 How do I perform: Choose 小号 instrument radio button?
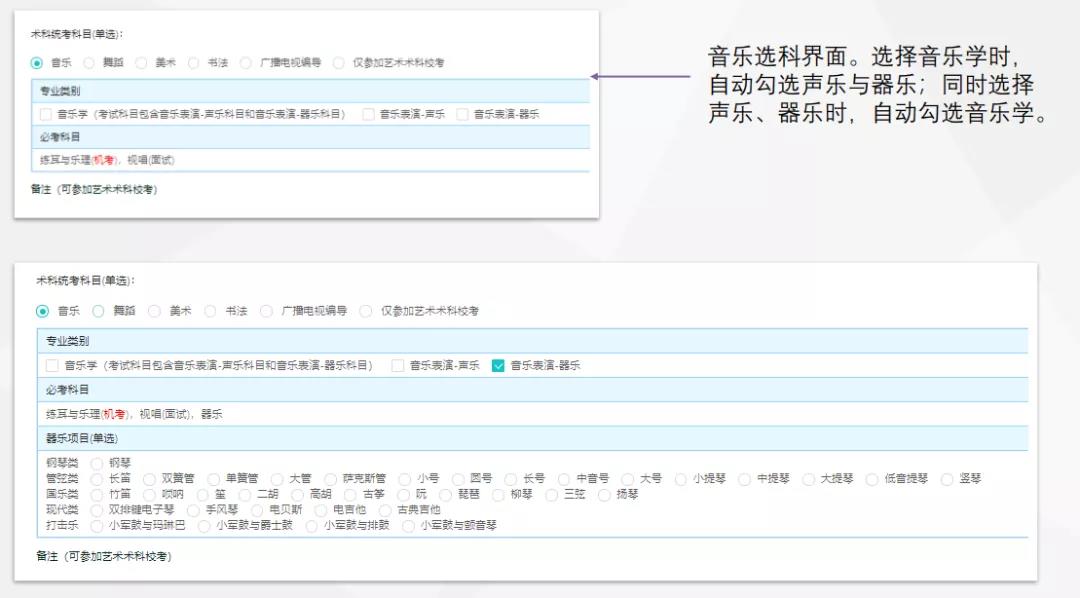click(x=405, y=479)
